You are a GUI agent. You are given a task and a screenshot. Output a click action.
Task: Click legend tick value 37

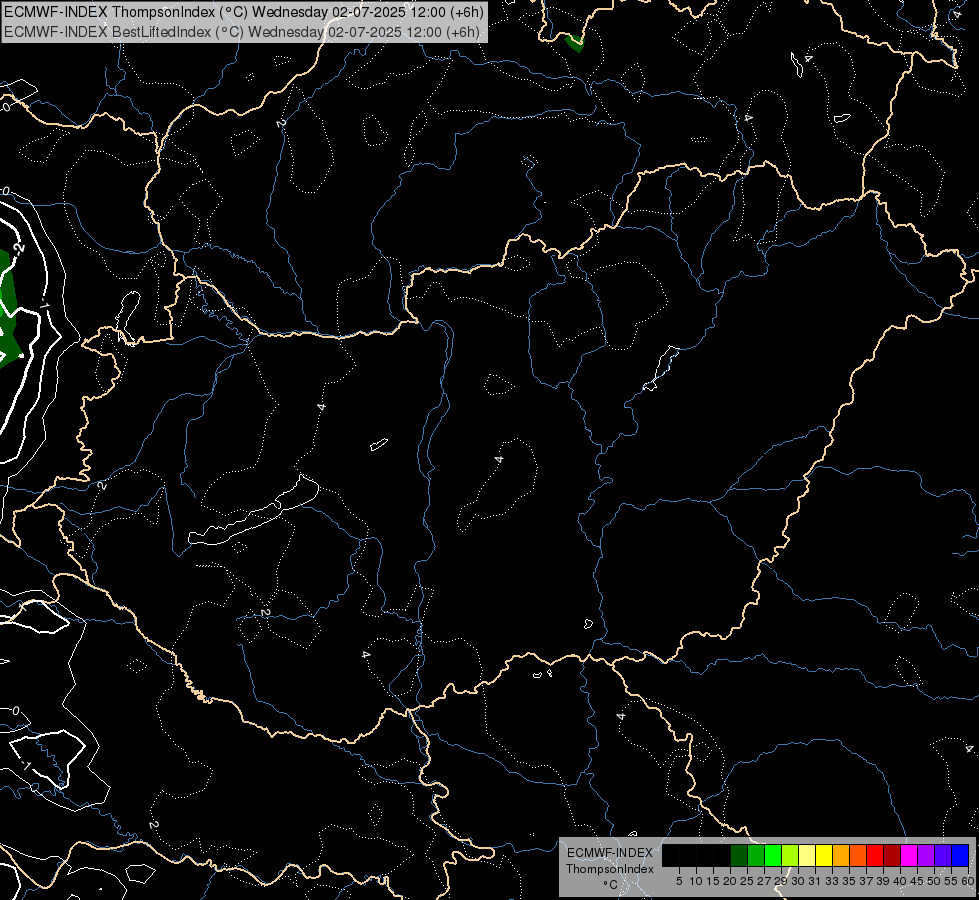[x=865, y=881]
